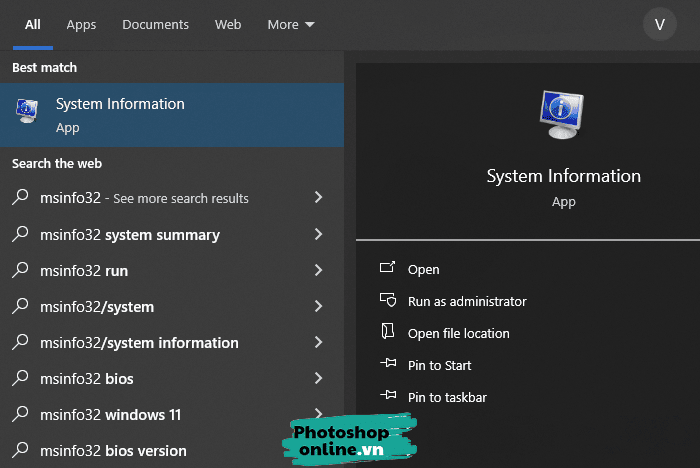The height and width of the screenshot is (468, 700).
Task: Select the msinfo32 windows 11 suggestion
Action: click(110, 415)
